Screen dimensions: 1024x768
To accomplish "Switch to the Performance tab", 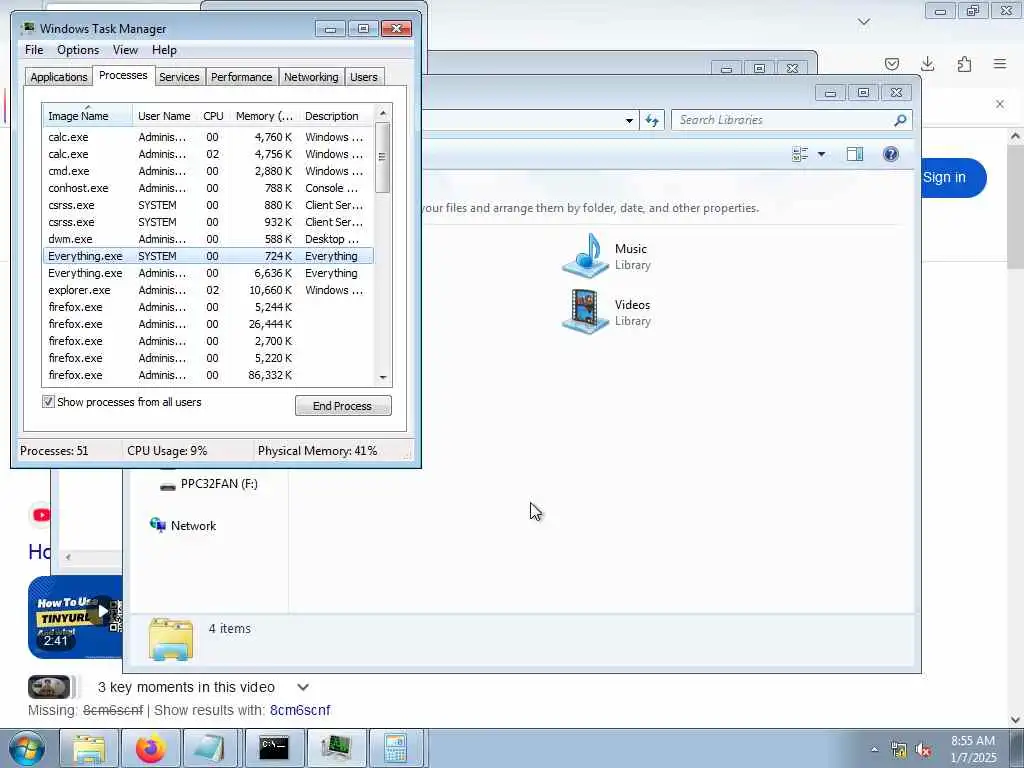I will 241,77.
